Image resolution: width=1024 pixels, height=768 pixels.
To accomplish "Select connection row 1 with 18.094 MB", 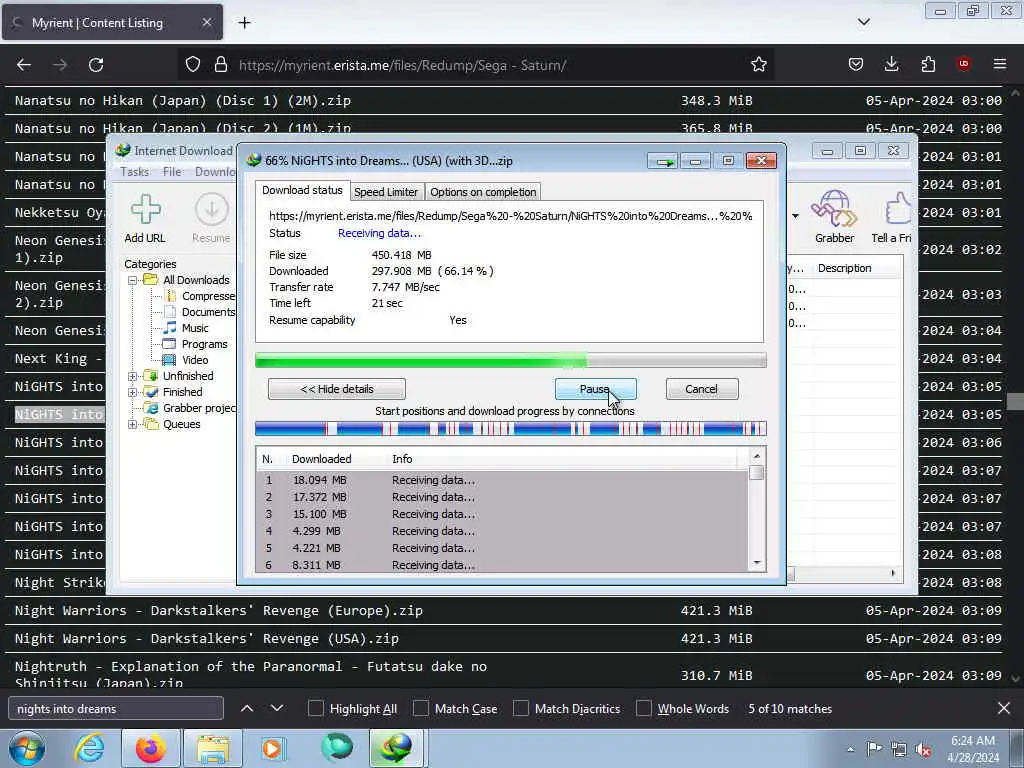I will point(502,480).
